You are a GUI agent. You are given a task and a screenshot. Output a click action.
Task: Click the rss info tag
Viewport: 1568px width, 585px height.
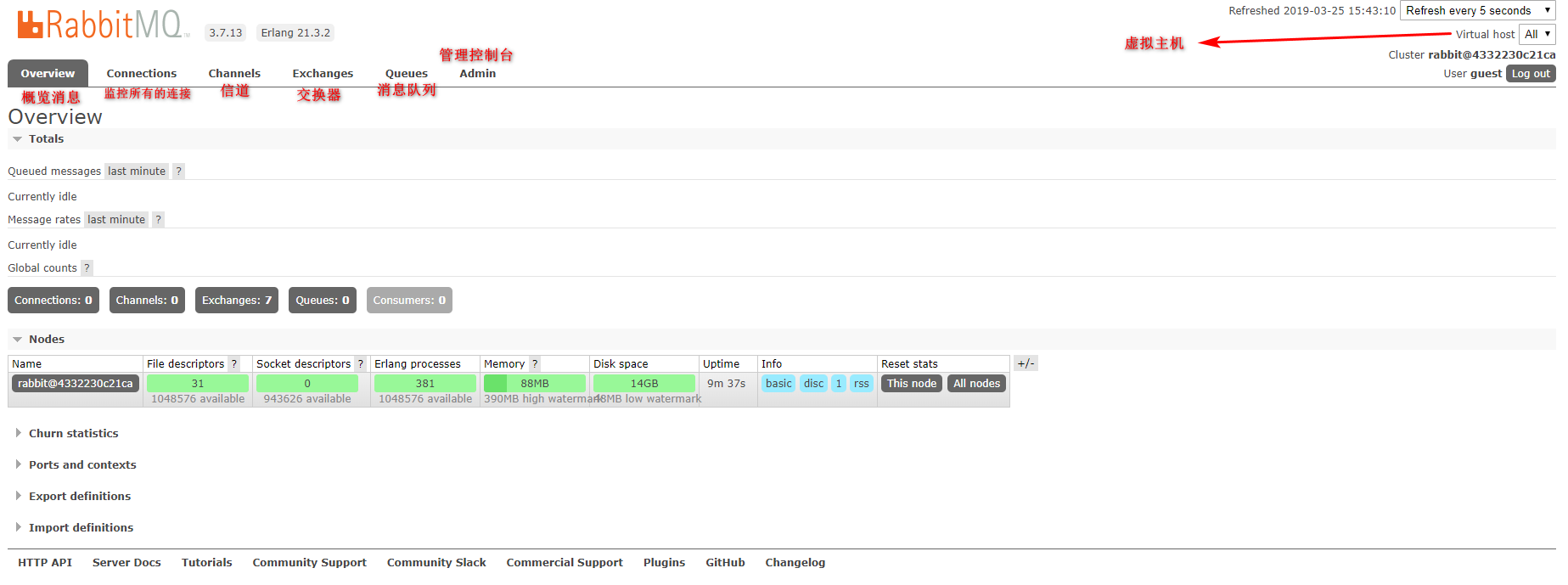862,384
